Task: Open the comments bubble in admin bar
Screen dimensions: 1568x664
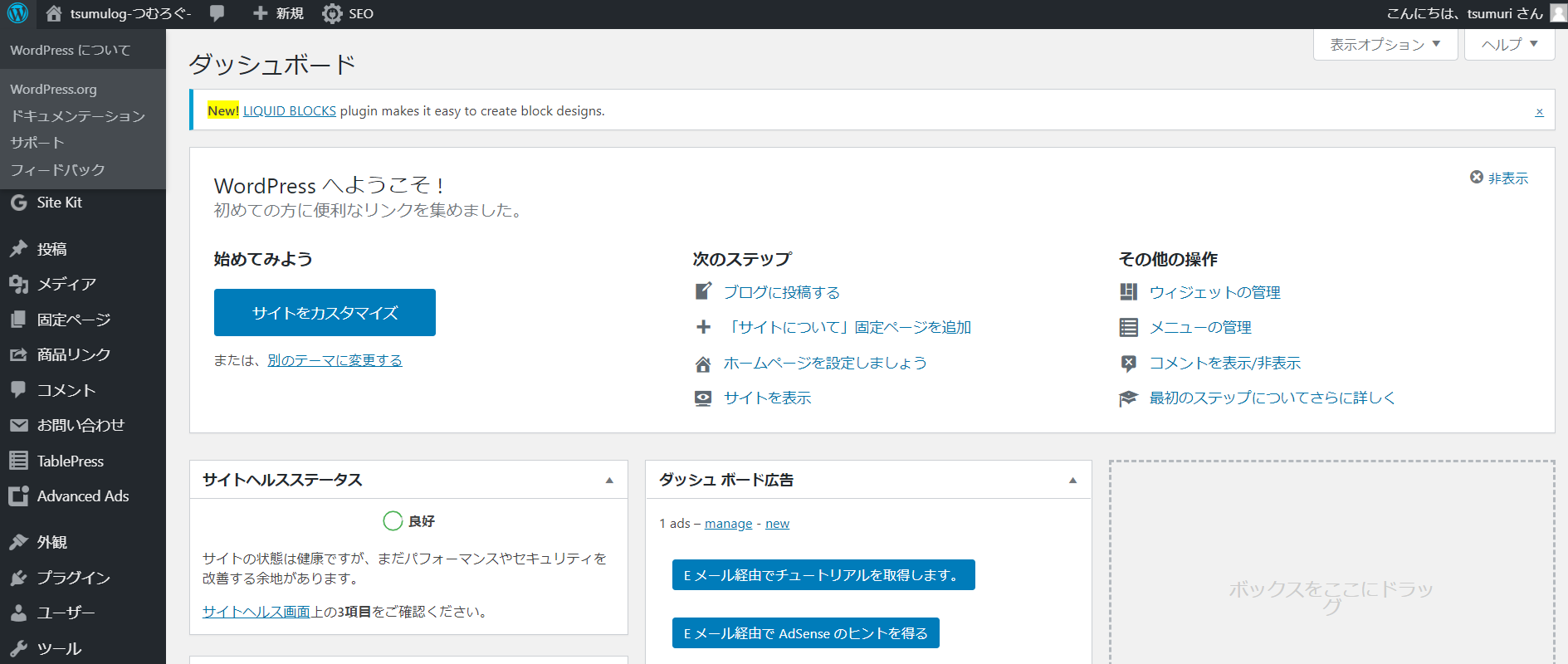Action: point(217,13)
